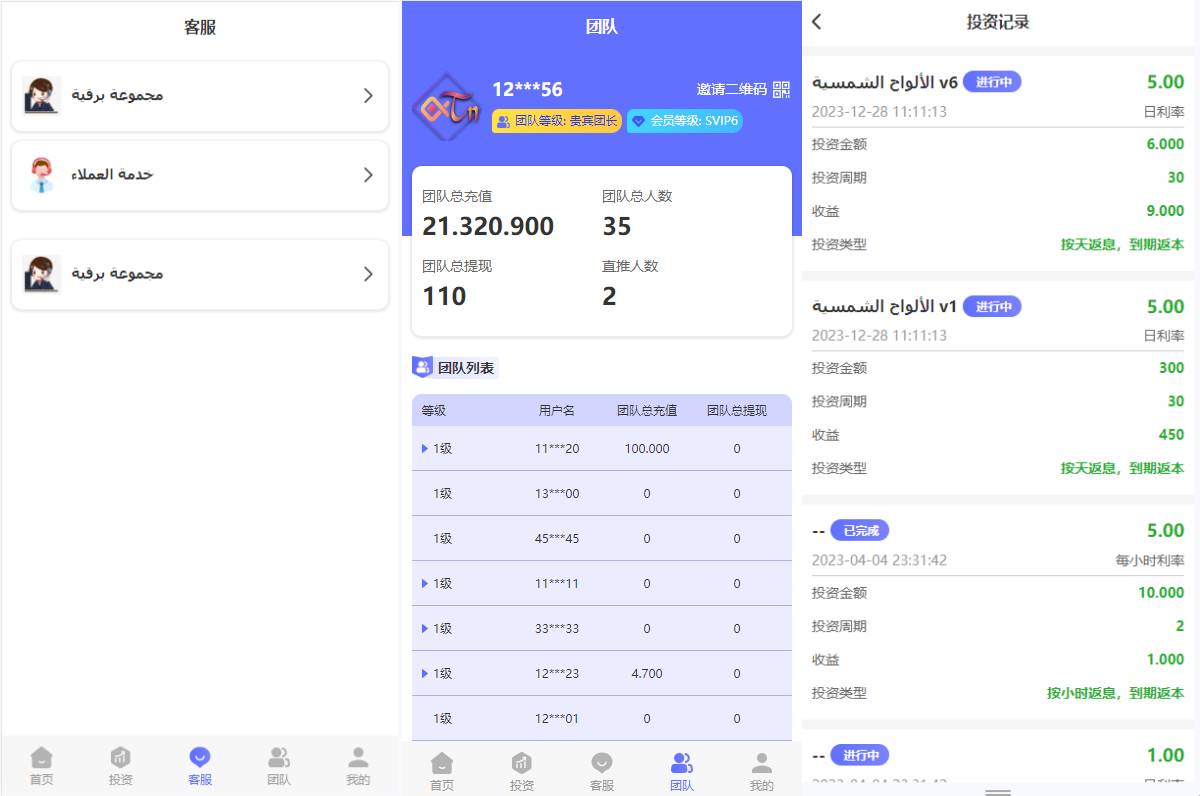Go back using the 投资记录 header arrow
Screen dimensions: 1200x796
tap(817, 22)
